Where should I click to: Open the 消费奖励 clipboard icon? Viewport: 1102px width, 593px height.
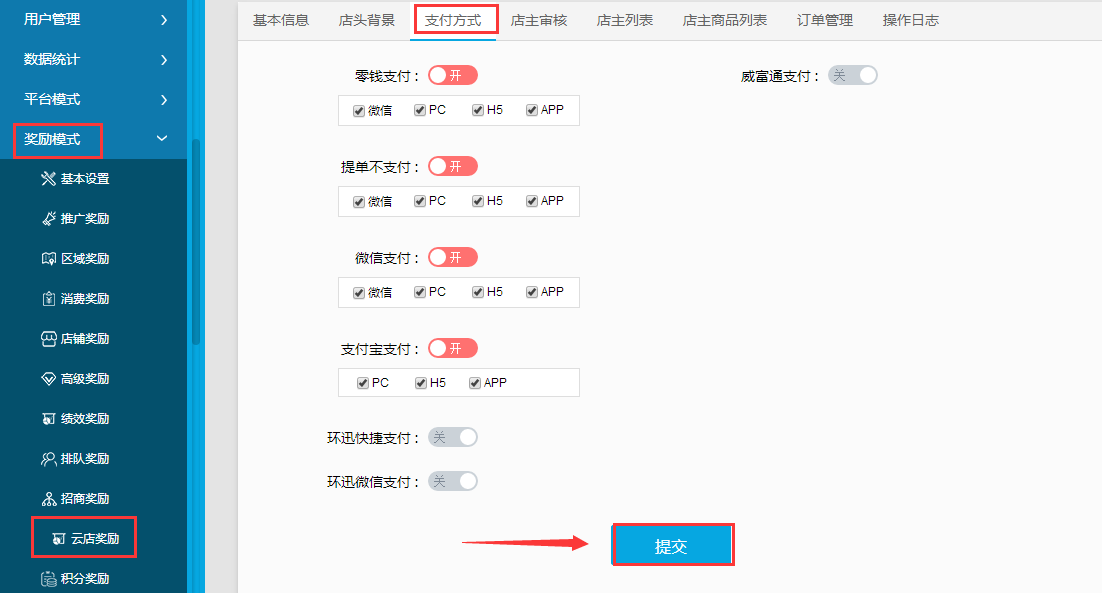(48, 299)
